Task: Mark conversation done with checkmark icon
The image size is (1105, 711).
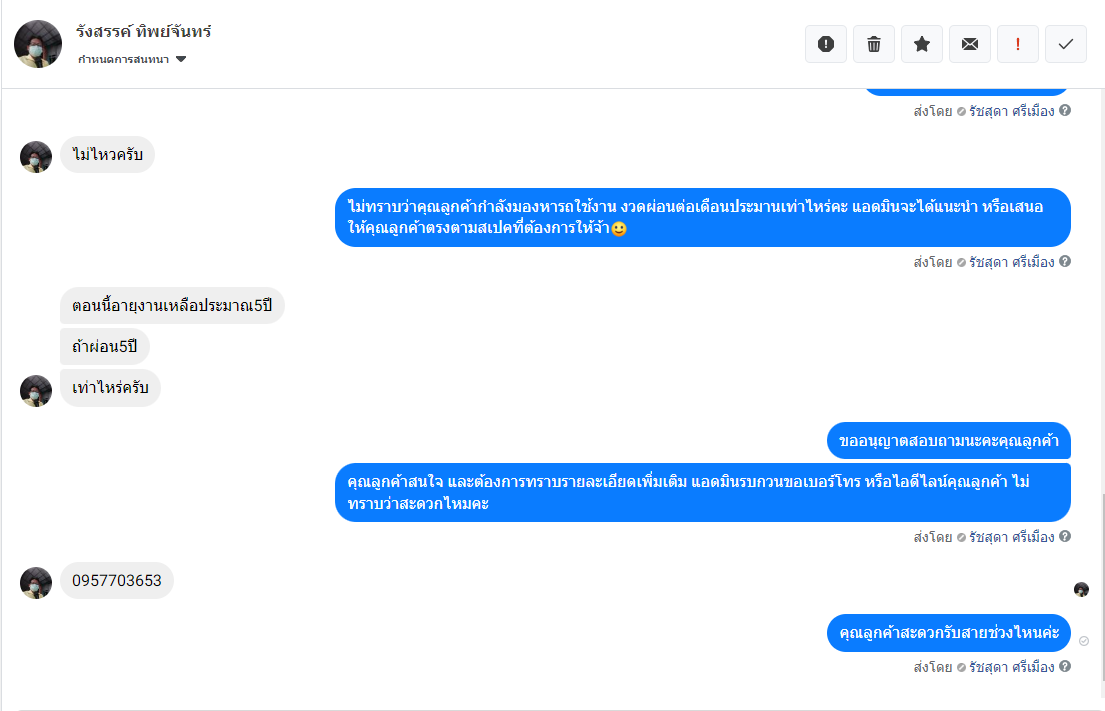Action: coord(1066,44)
